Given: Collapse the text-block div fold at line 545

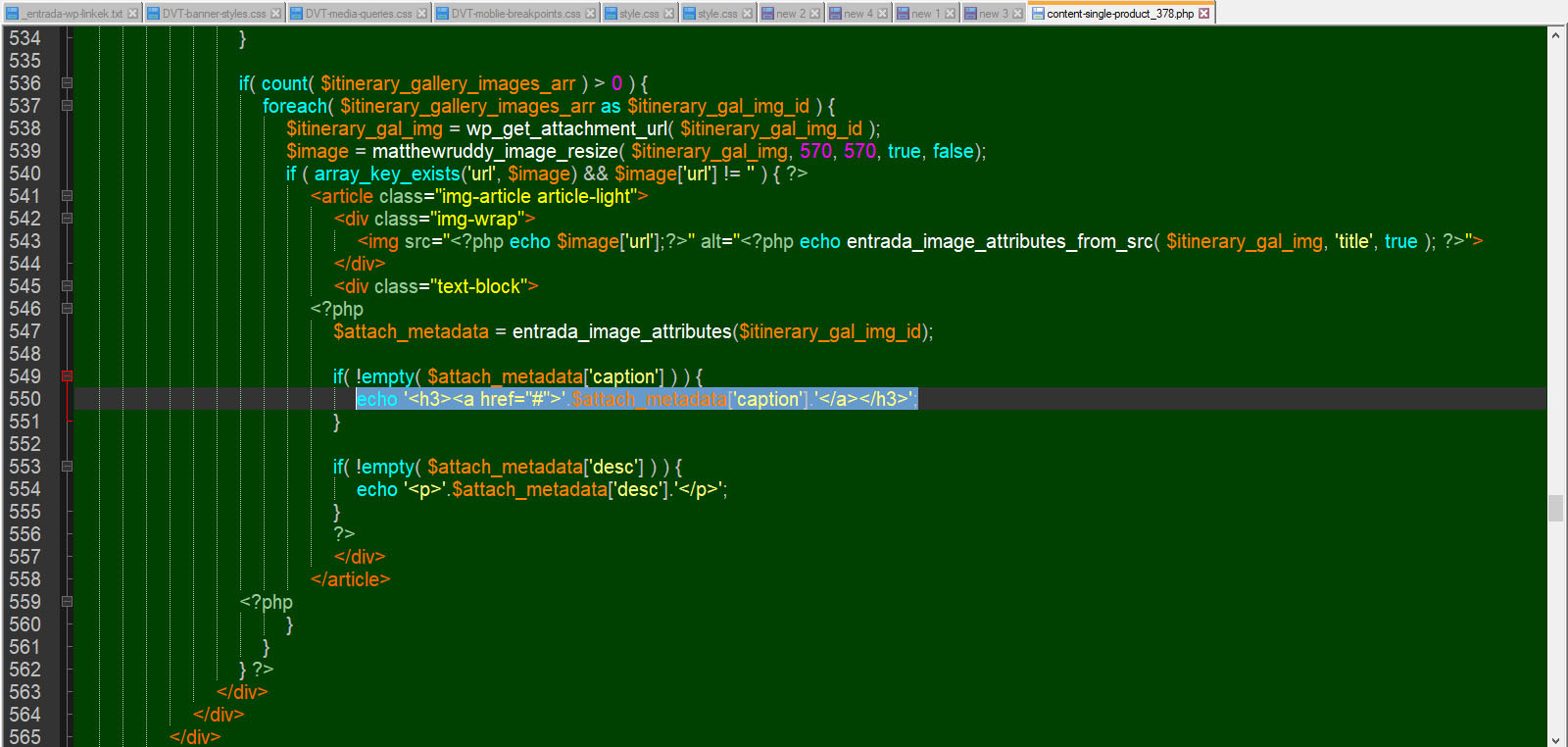Looking at the screenshot, I should point(67,286).
